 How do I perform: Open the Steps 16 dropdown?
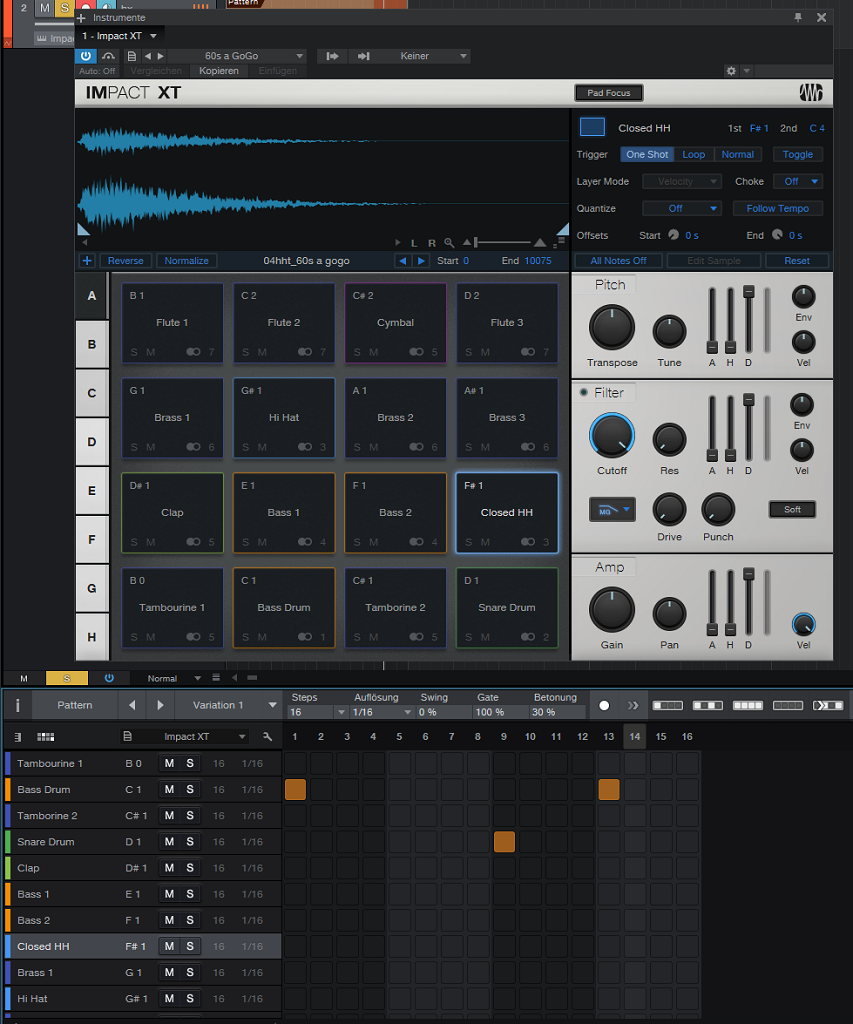pos(341,712)
